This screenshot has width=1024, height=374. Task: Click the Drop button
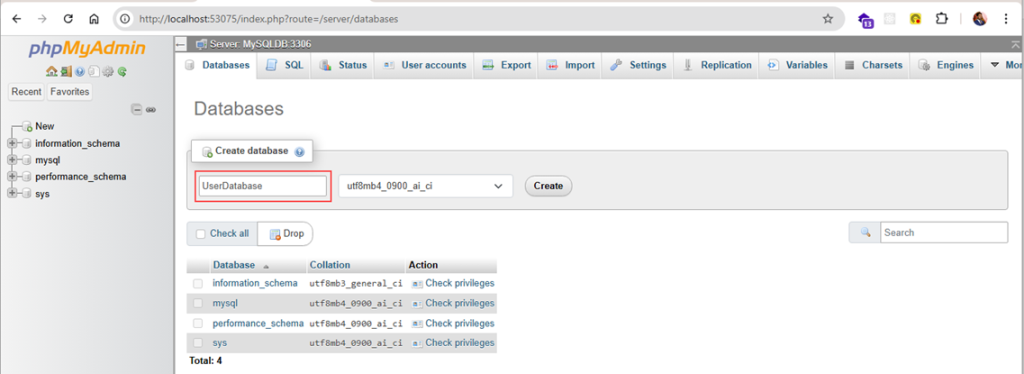(x=286, y=234)
